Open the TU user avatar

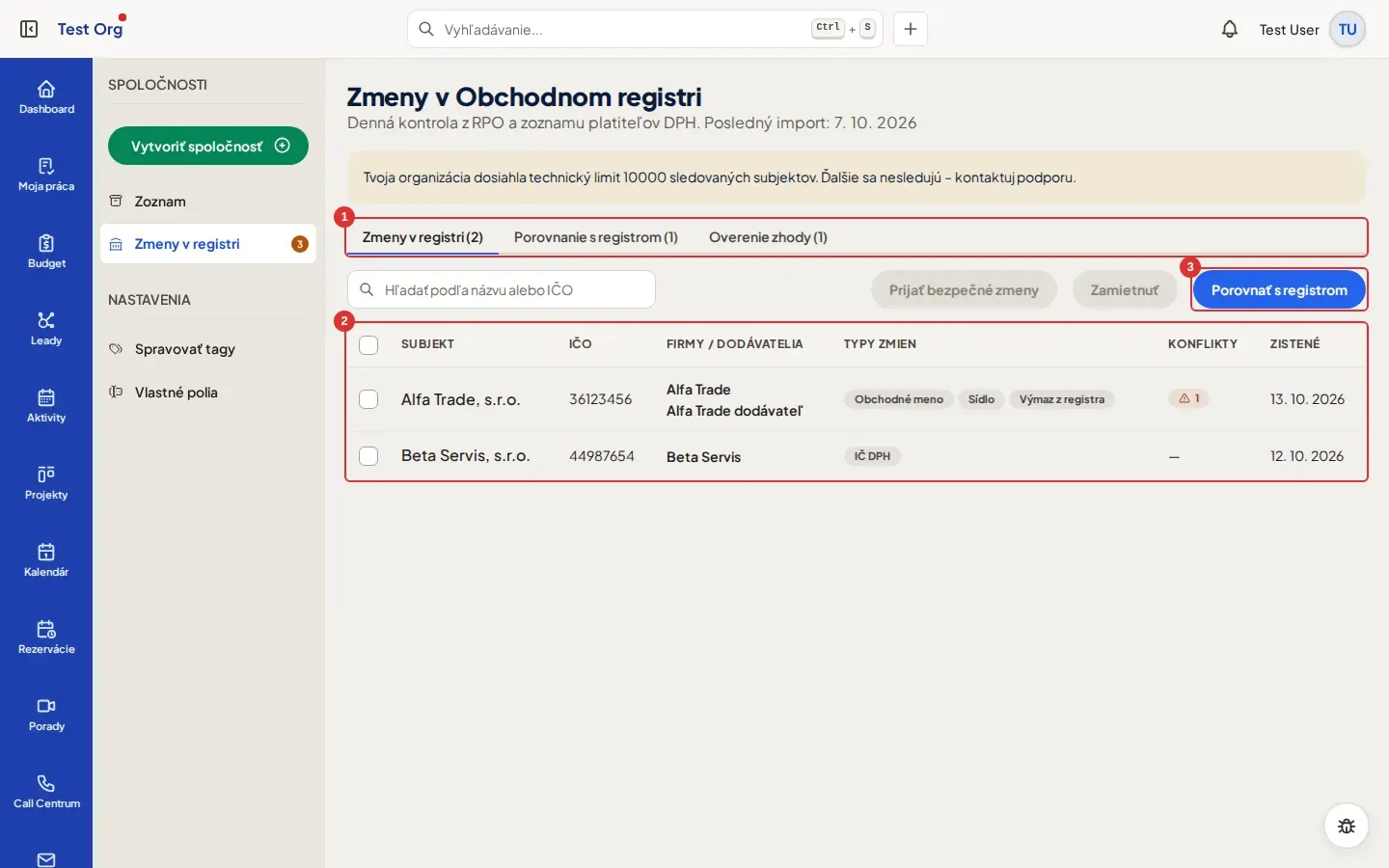1348,30
